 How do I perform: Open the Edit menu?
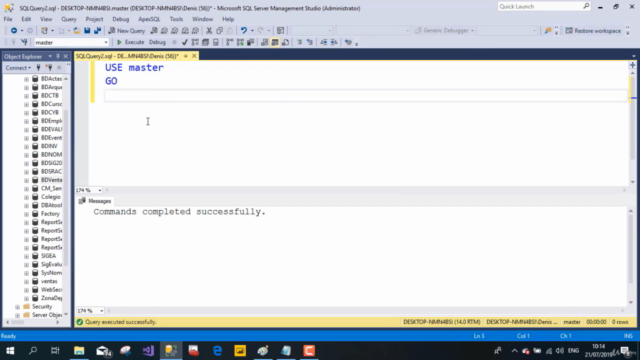click(26, 19)
